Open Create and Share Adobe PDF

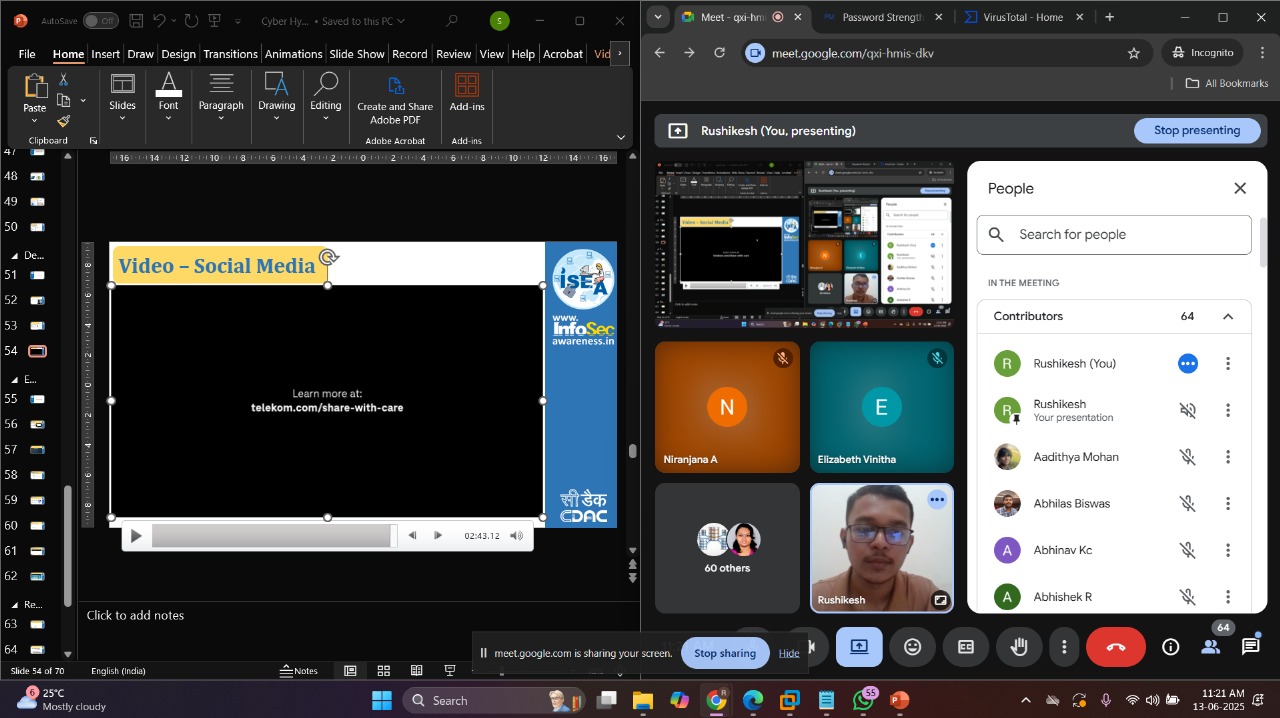395,97
